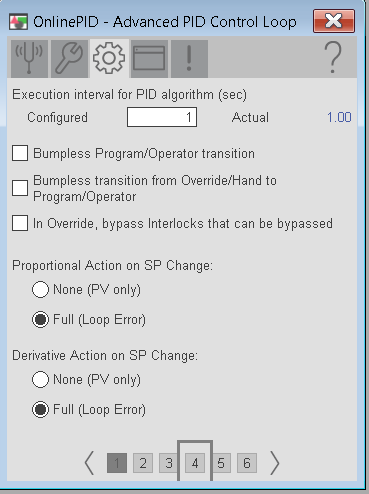This screenshot has width=369, height=494.
Task: Go to next page with right chevron
Action: tap(274, 463)
